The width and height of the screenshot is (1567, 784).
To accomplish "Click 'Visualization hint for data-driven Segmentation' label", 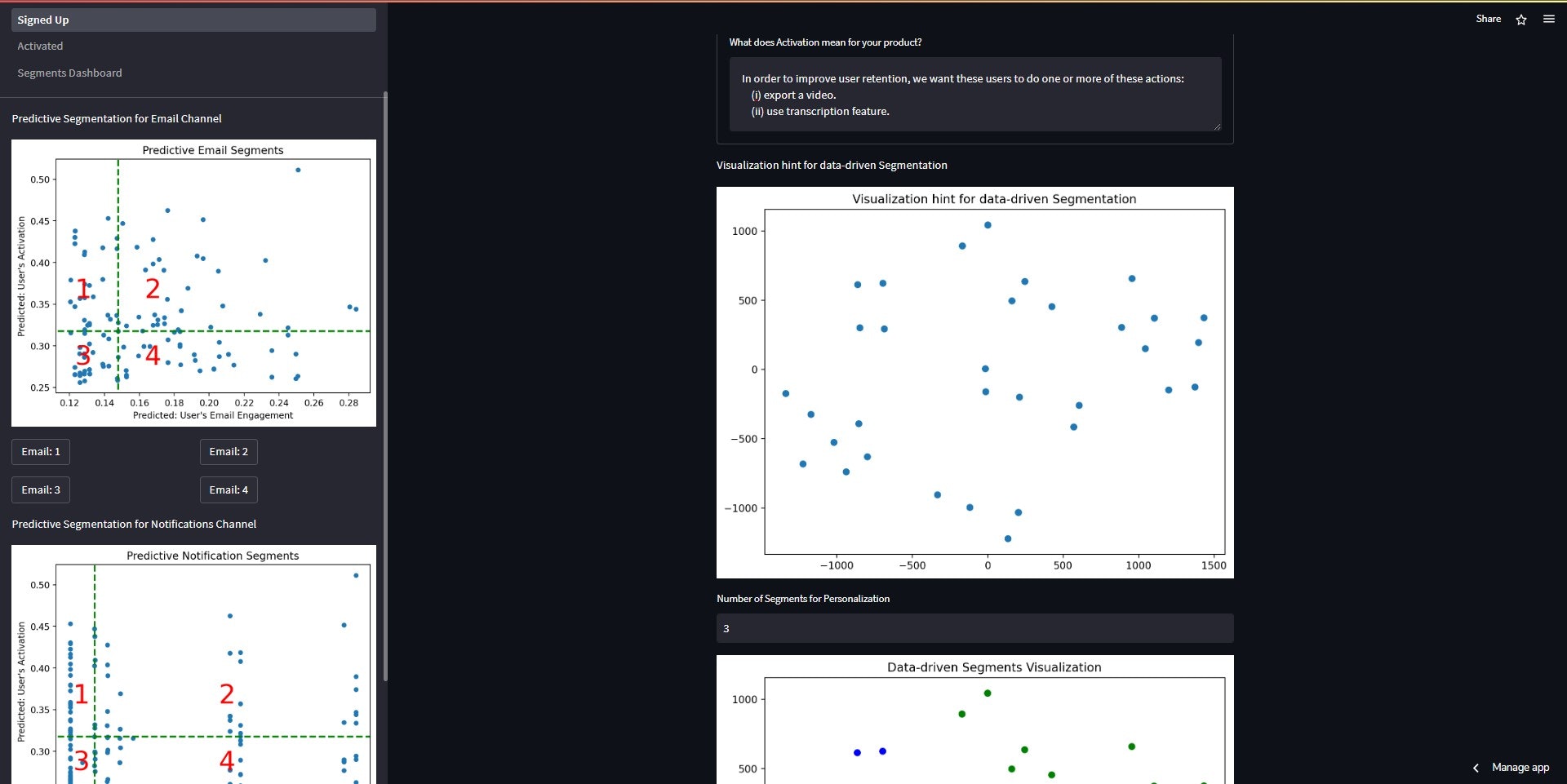I will (832, 166).
